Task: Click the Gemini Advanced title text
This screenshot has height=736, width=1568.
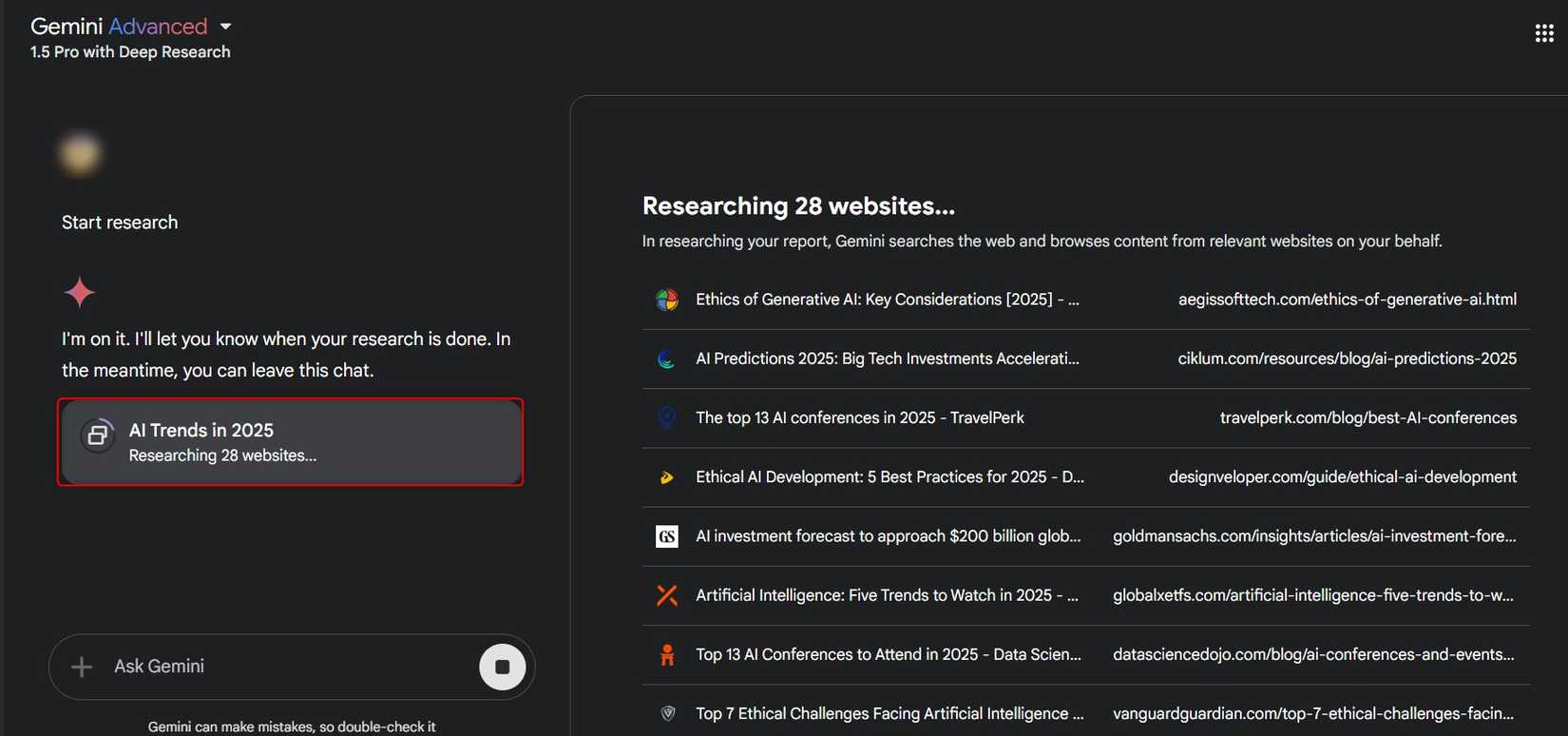Action: (119, 27)
